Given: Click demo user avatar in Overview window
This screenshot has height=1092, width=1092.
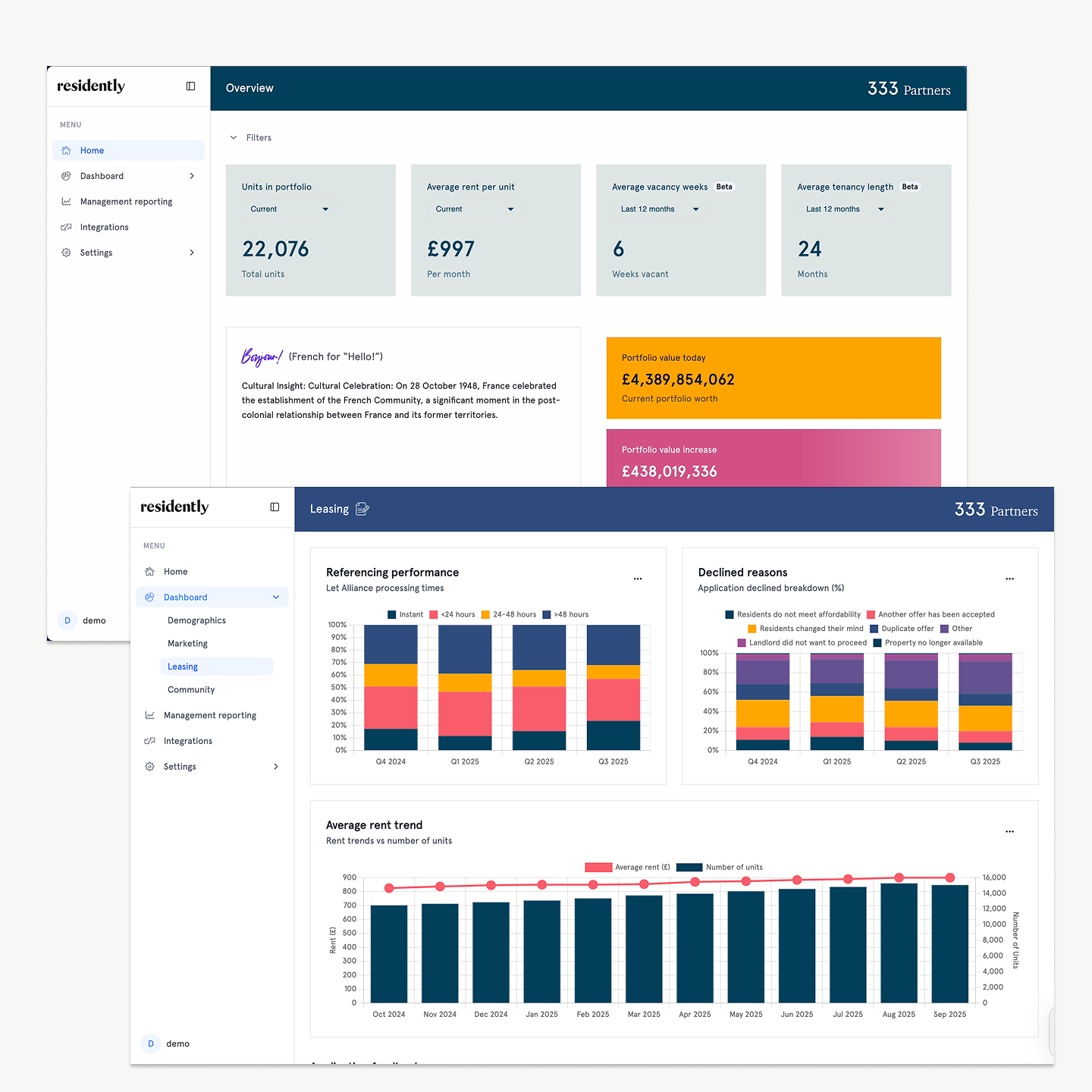Looking at the screenshot, I should (x=67, y=620).
